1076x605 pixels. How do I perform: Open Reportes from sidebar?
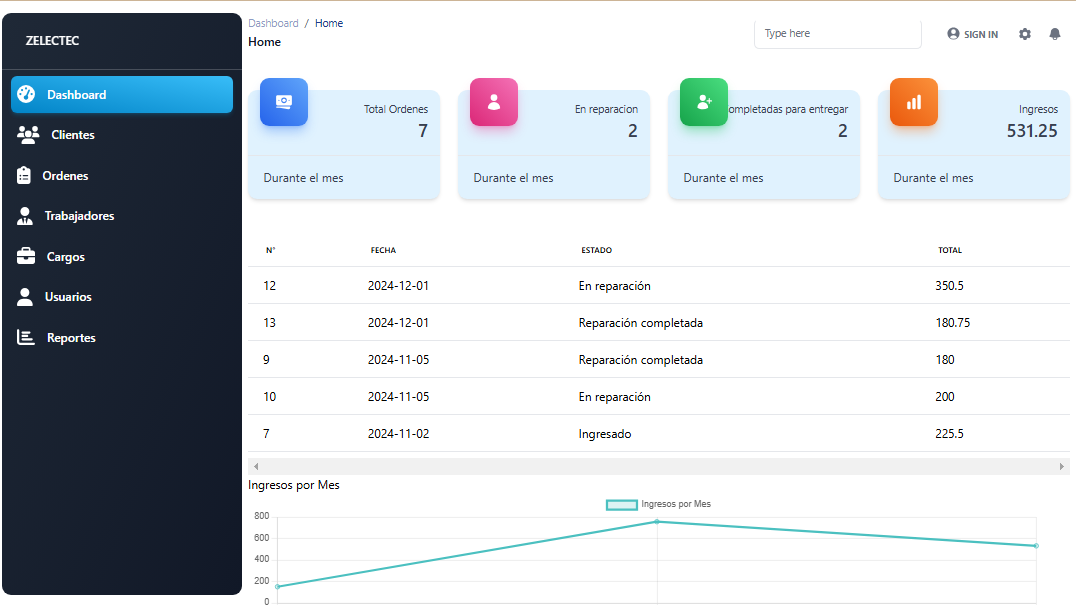[x=122, y=337]
